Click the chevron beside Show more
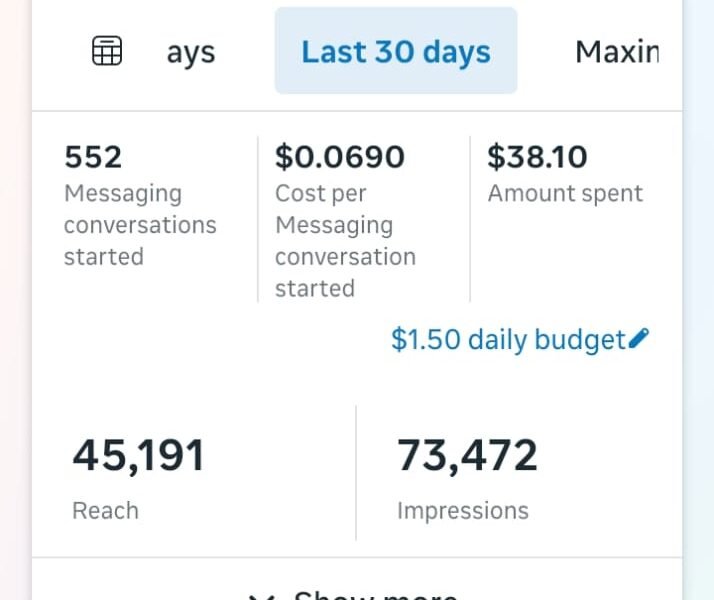This screenshot has width=714, height=600. (262, 596)
